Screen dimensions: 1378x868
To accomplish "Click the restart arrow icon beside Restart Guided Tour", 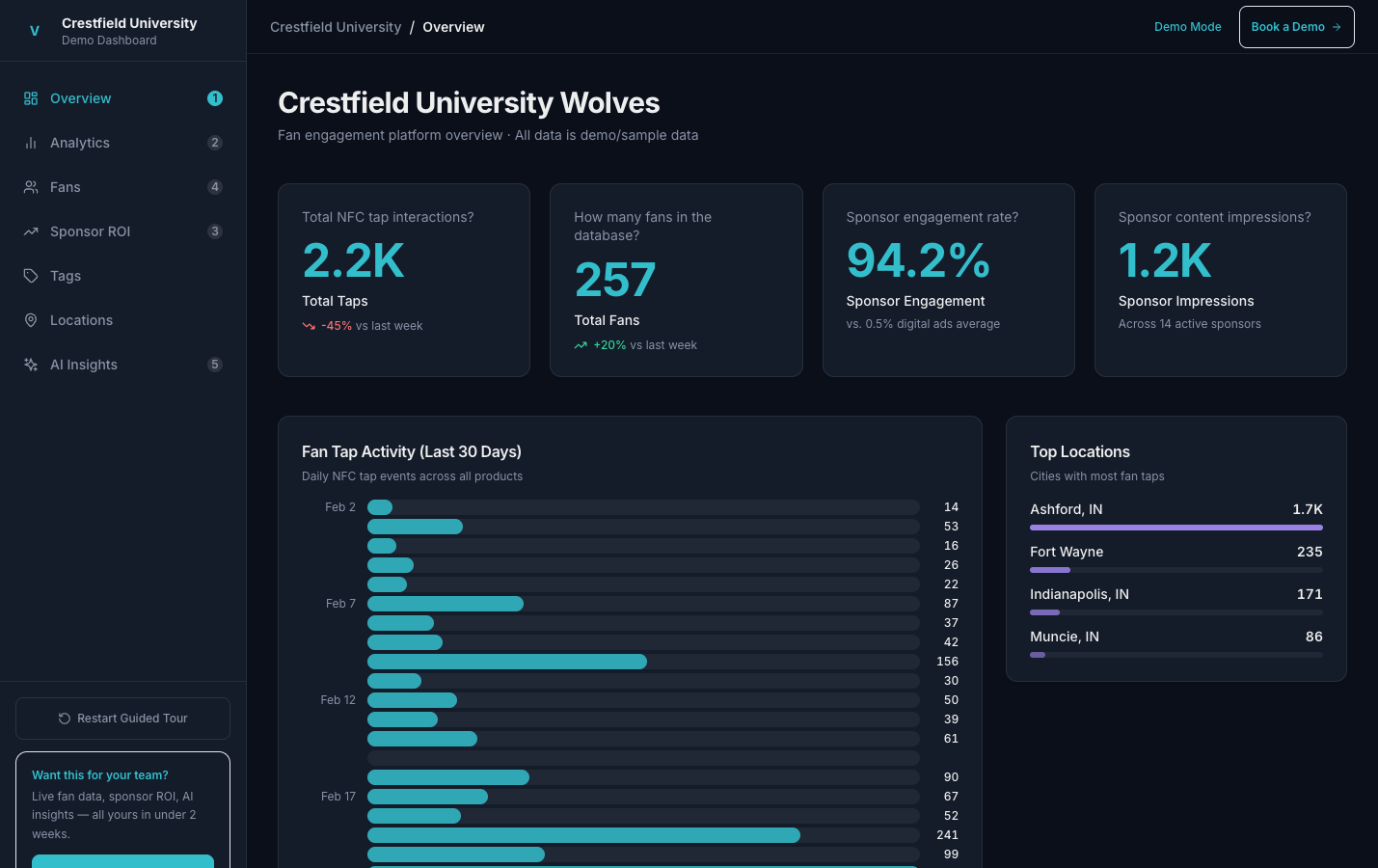I will coord(65,719).
